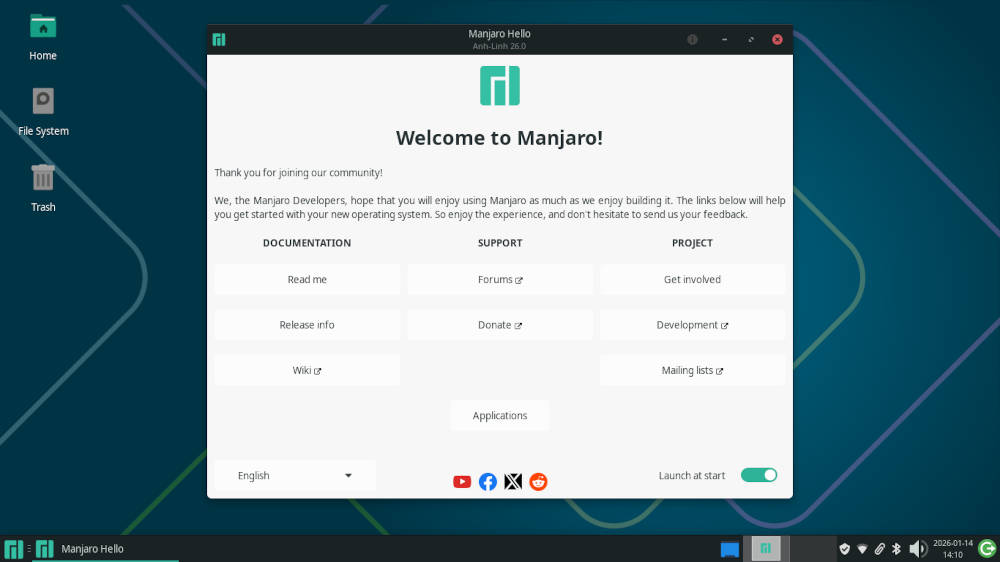Screen dimensions: 1000x562
Task: Open the Trash desktop icon
Action: pos(43,180)
